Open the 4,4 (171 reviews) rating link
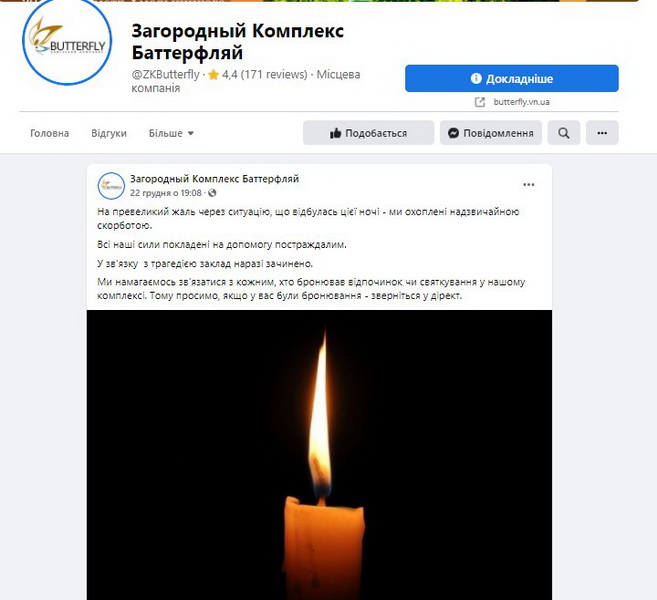Viewport: 657px width, 600px height. click(x=265, y=75)
